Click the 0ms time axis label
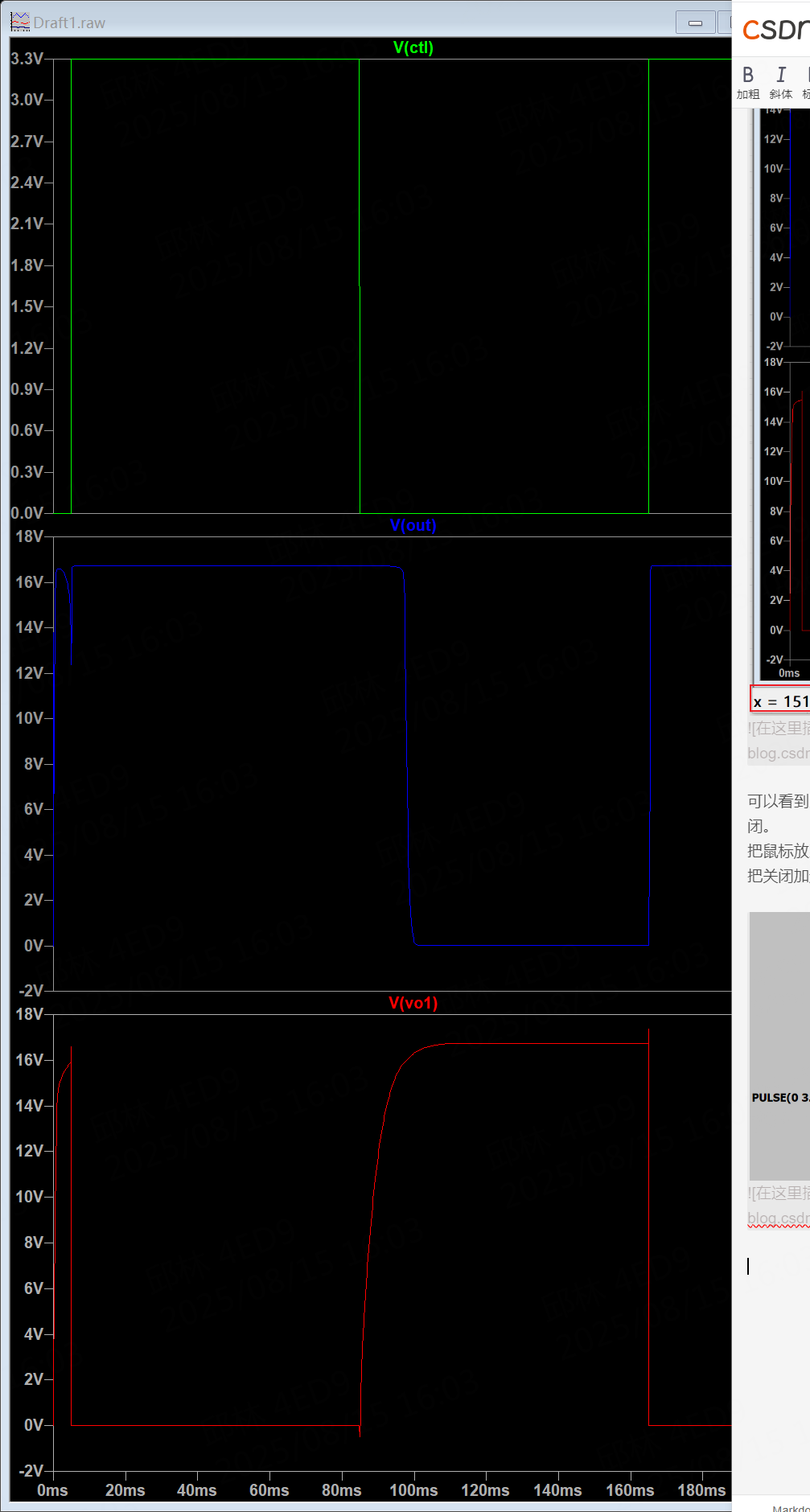The height and width of the screenshot is (1512, 810). click(x=52, y=1490)
